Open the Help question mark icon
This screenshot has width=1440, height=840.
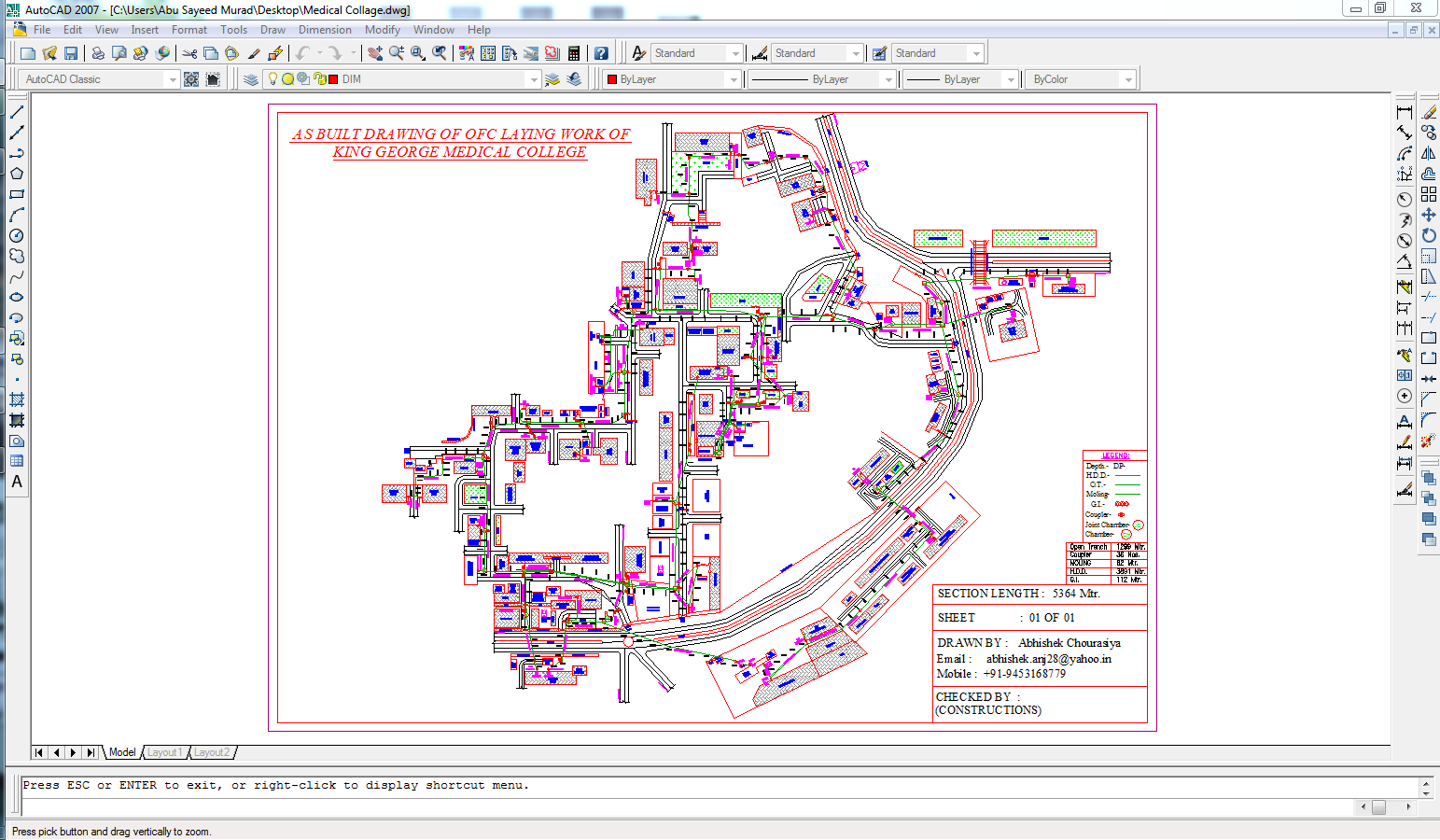tap(601, 53)
